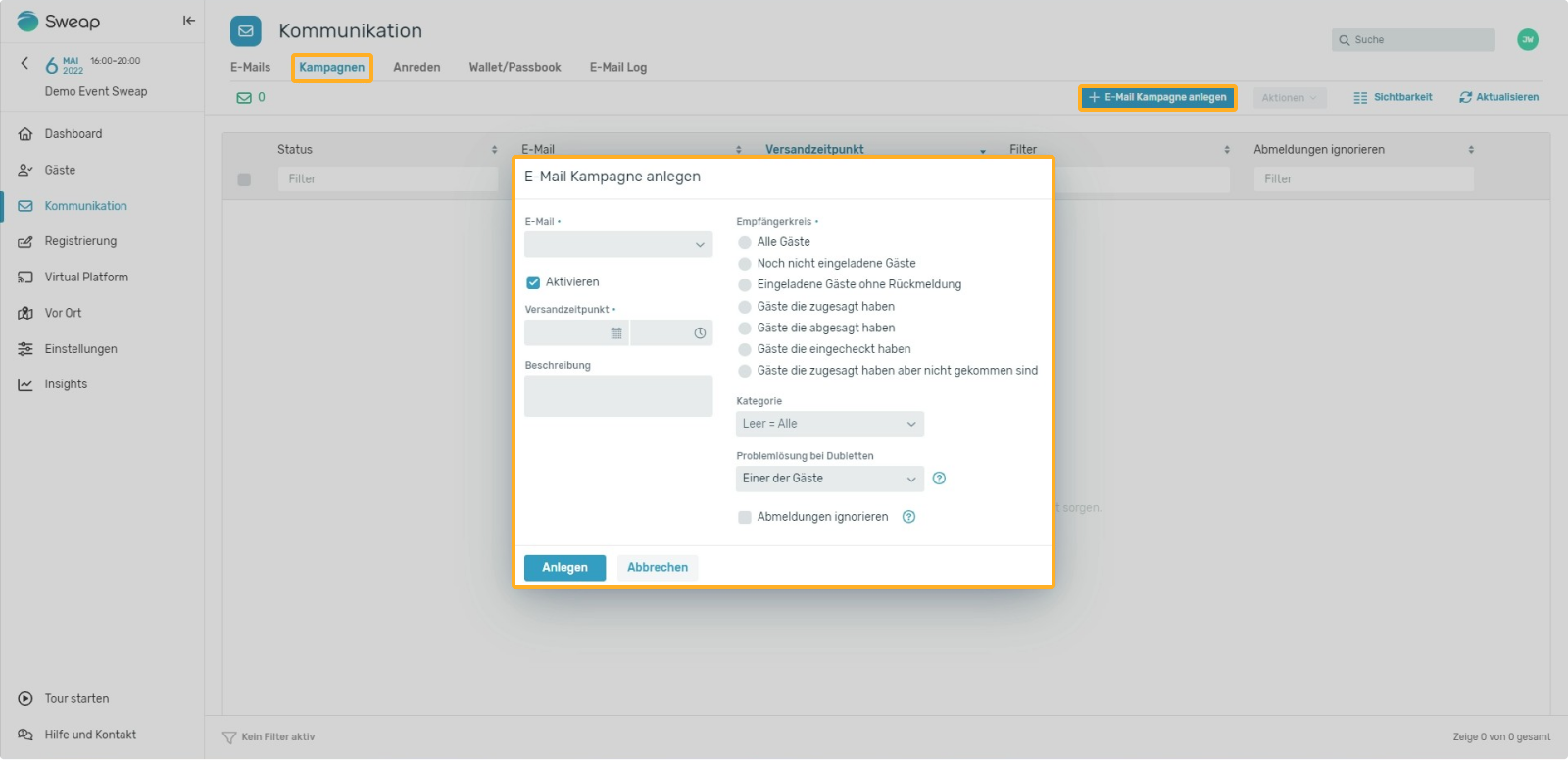The height and width of the screenshot is (760, 1568).
Task: Click the Registrierung edit icon
Action: coord(25,241)
